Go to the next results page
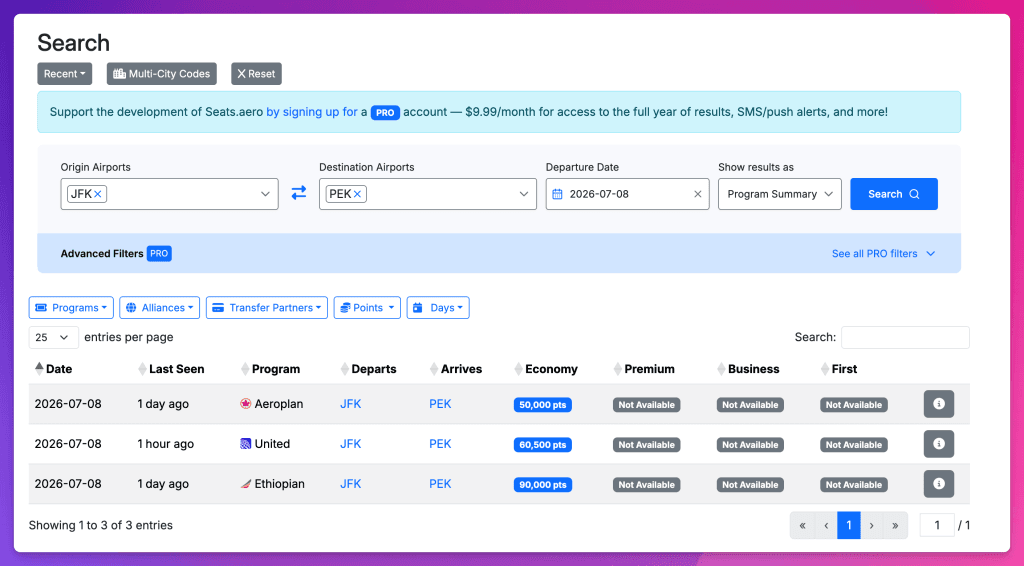Viewport: 1024px width, 566px height. tap(871, 525)
